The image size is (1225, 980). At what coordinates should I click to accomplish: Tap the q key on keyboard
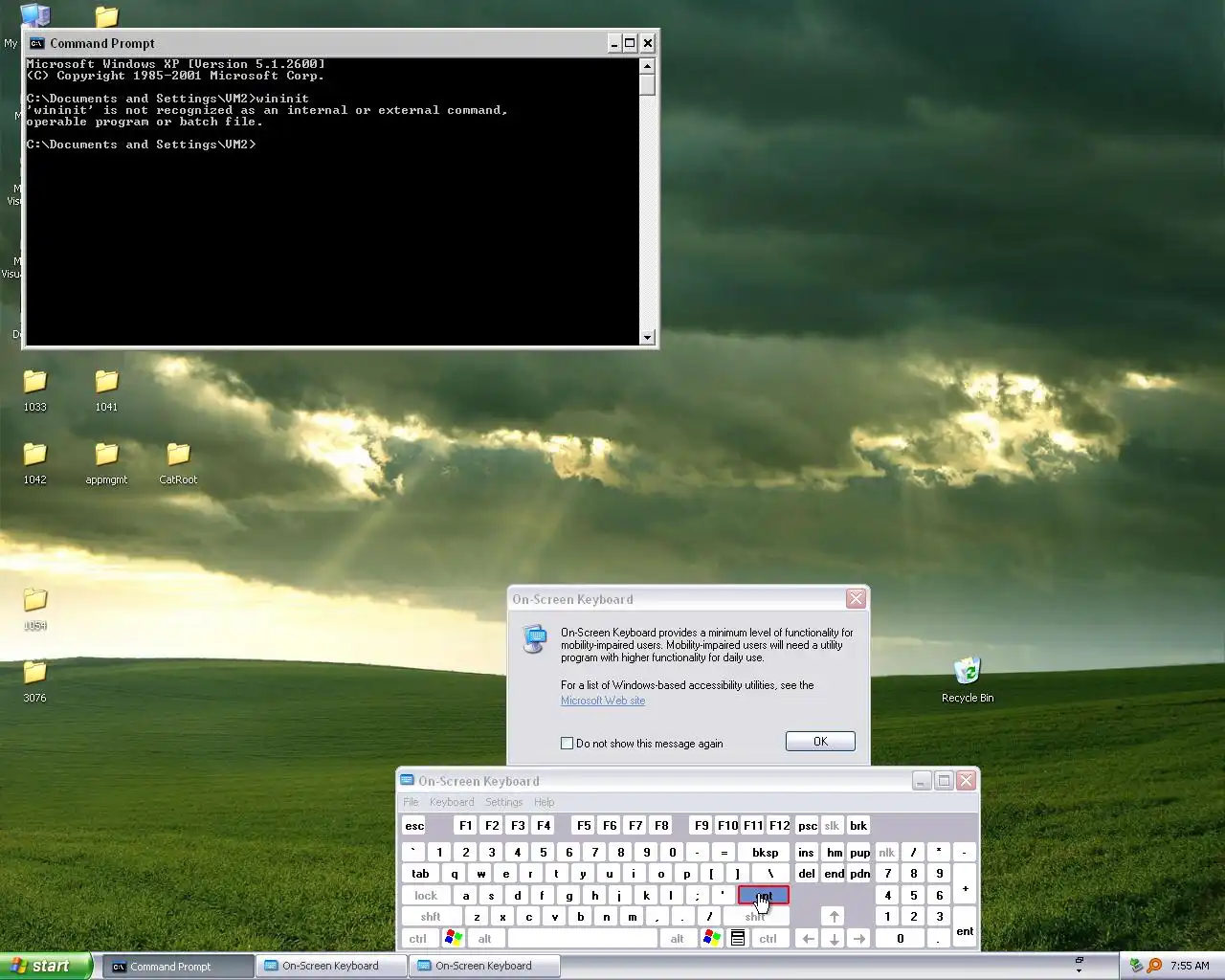455,874
